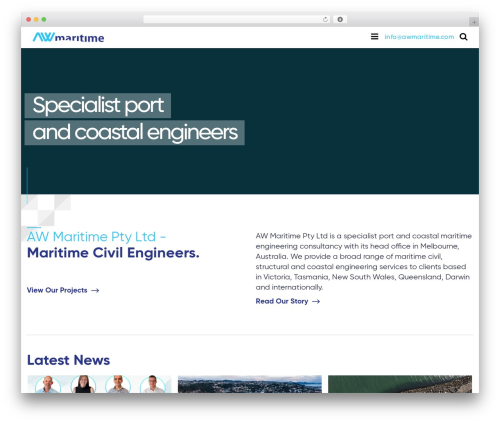The width and height of the screenshot is (500, 423).
Task: Click the 'Specialist port' hero text
Action: (98, 105)
